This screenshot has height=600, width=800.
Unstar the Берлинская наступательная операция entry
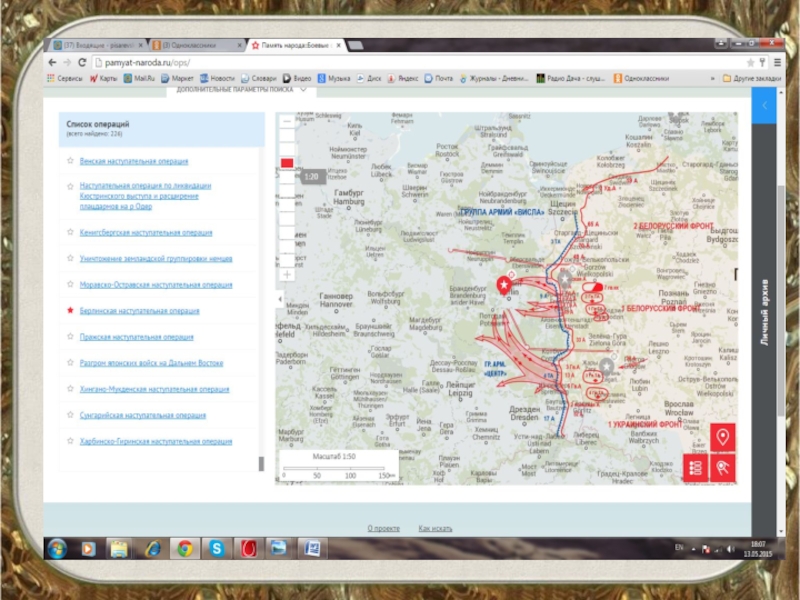tap(70, 311)
